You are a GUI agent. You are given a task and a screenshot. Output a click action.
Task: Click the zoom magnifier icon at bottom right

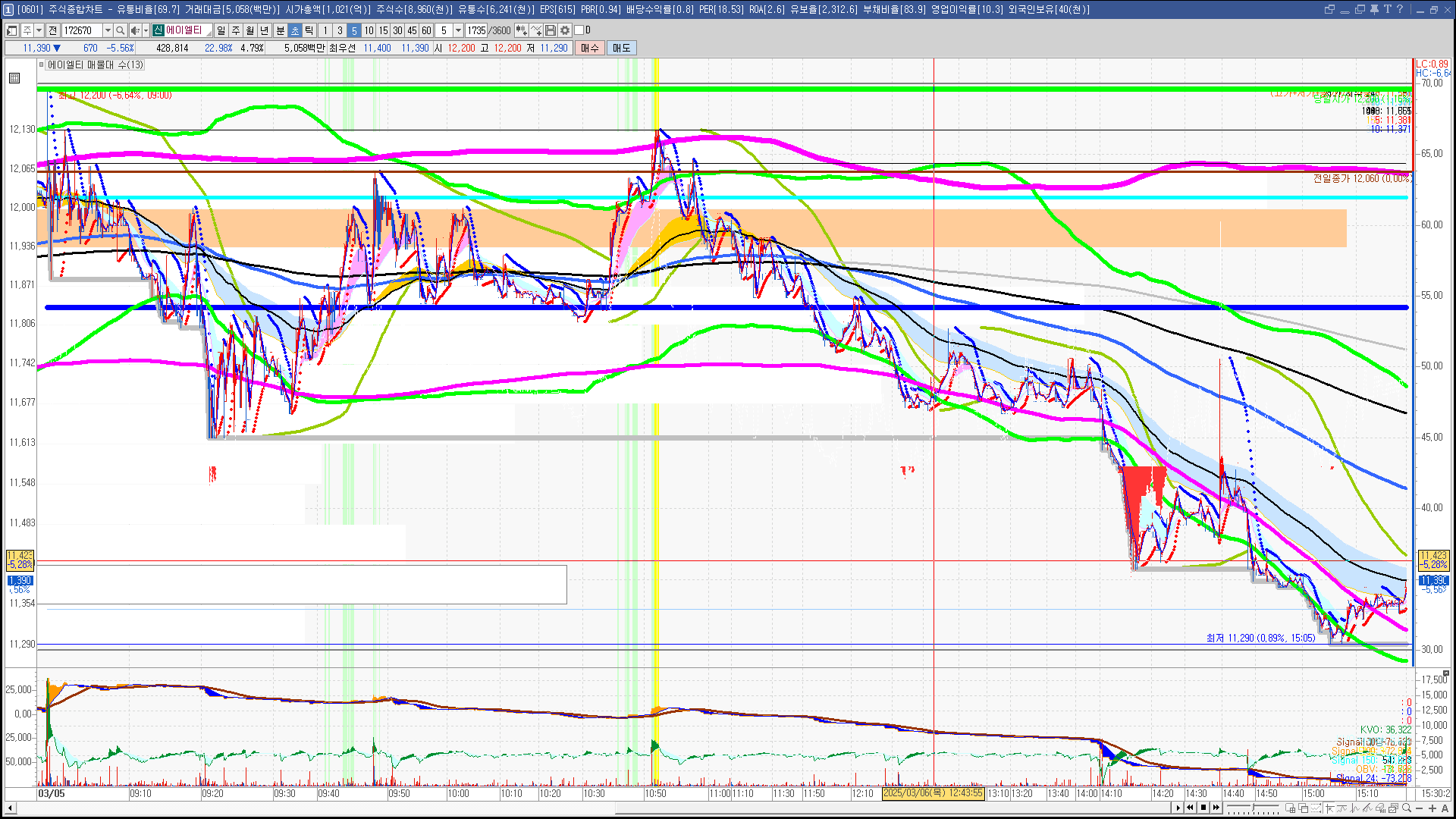point(1407,808)
